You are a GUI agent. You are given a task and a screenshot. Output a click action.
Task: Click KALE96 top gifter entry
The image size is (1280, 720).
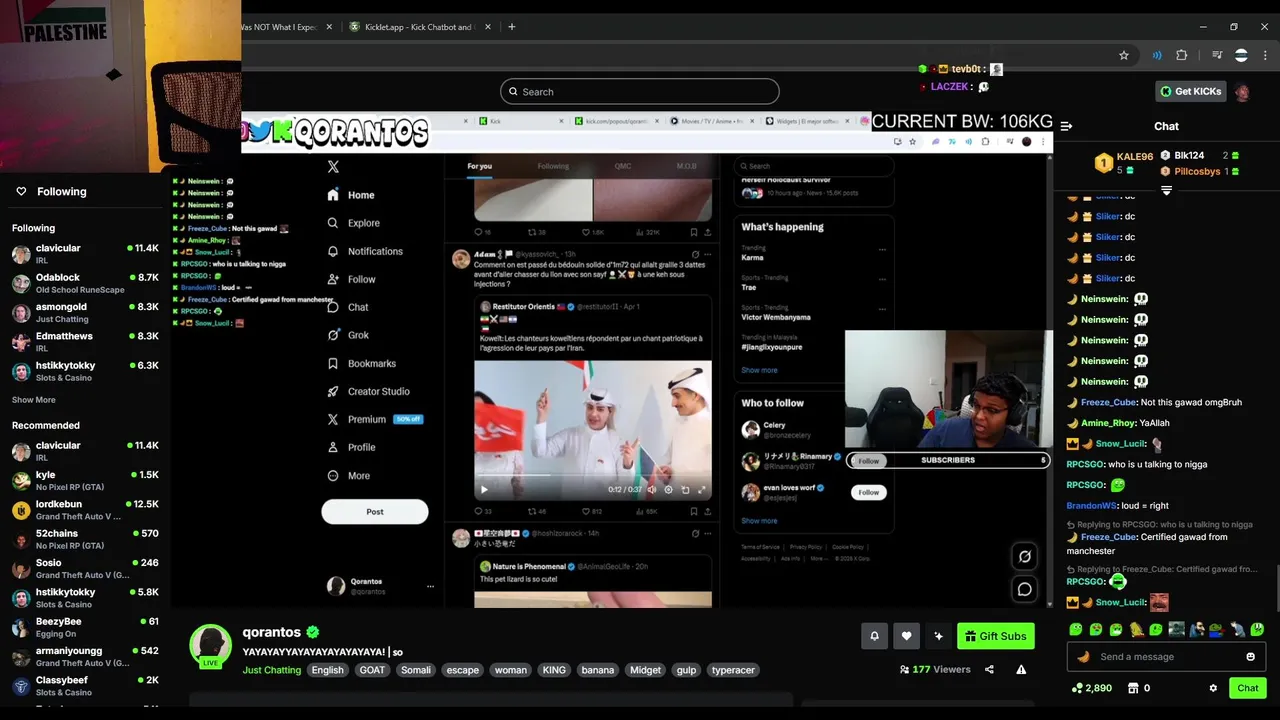click(x=1124, y=163)
